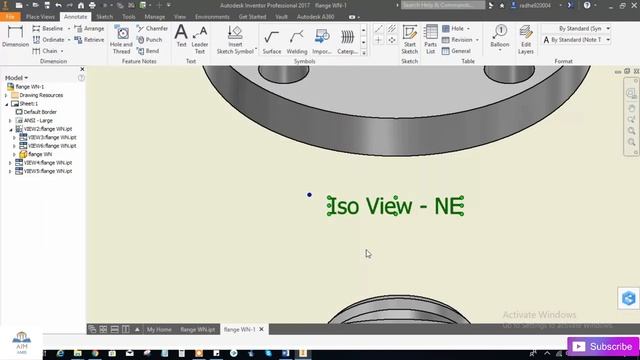The image size is (640, 360).
Task: Click Start Sketch
Action: tap(410, 40)
